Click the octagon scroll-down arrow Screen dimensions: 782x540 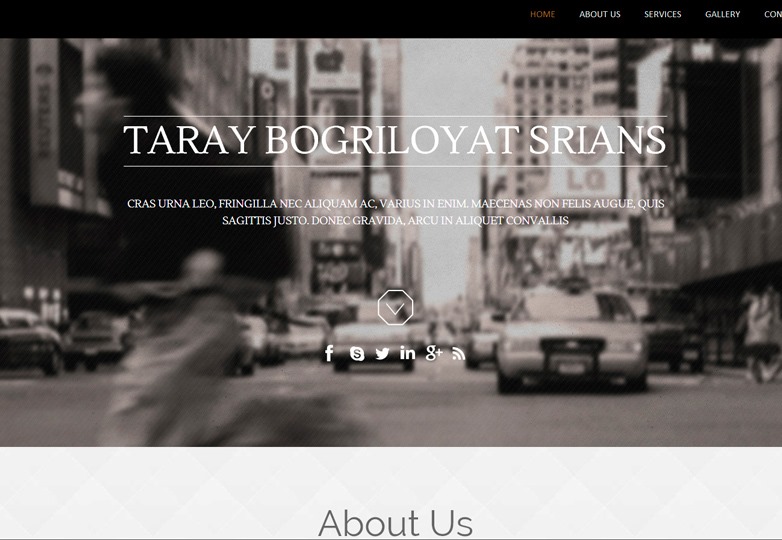395,307
